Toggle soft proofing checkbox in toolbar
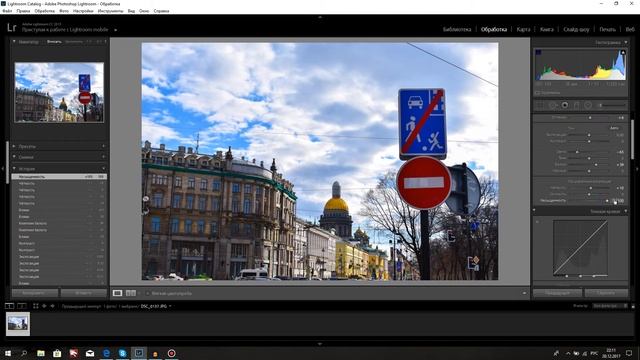Image resolution: width=640 pixels, height=360 pixels. (x=148, y=293)
